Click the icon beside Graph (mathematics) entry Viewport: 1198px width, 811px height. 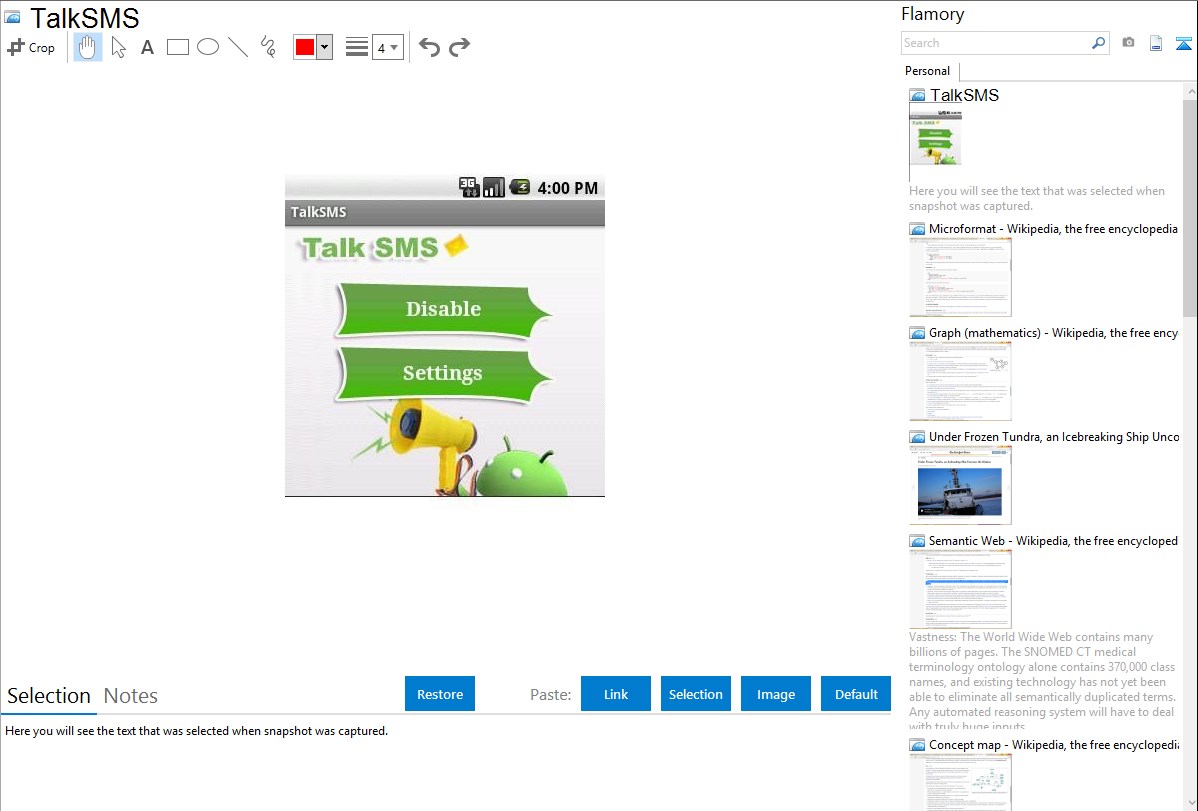[917, 333]
